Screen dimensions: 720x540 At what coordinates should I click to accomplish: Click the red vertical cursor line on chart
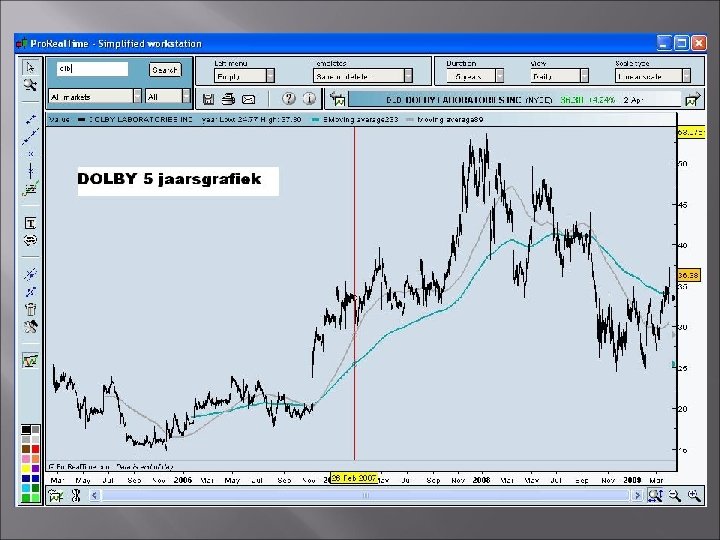354,294
